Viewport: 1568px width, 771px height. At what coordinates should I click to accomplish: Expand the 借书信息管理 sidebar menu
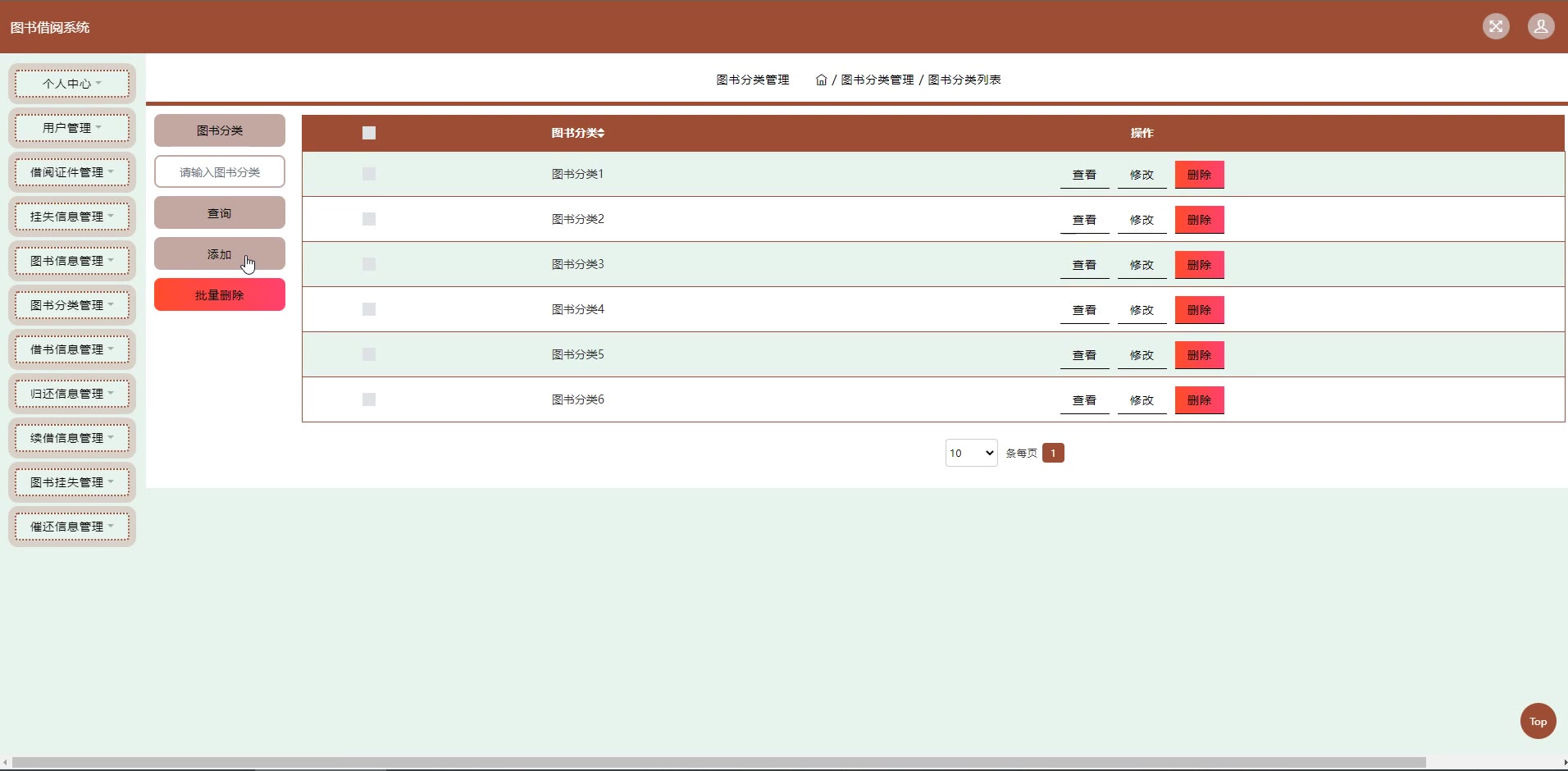[72, 349]
